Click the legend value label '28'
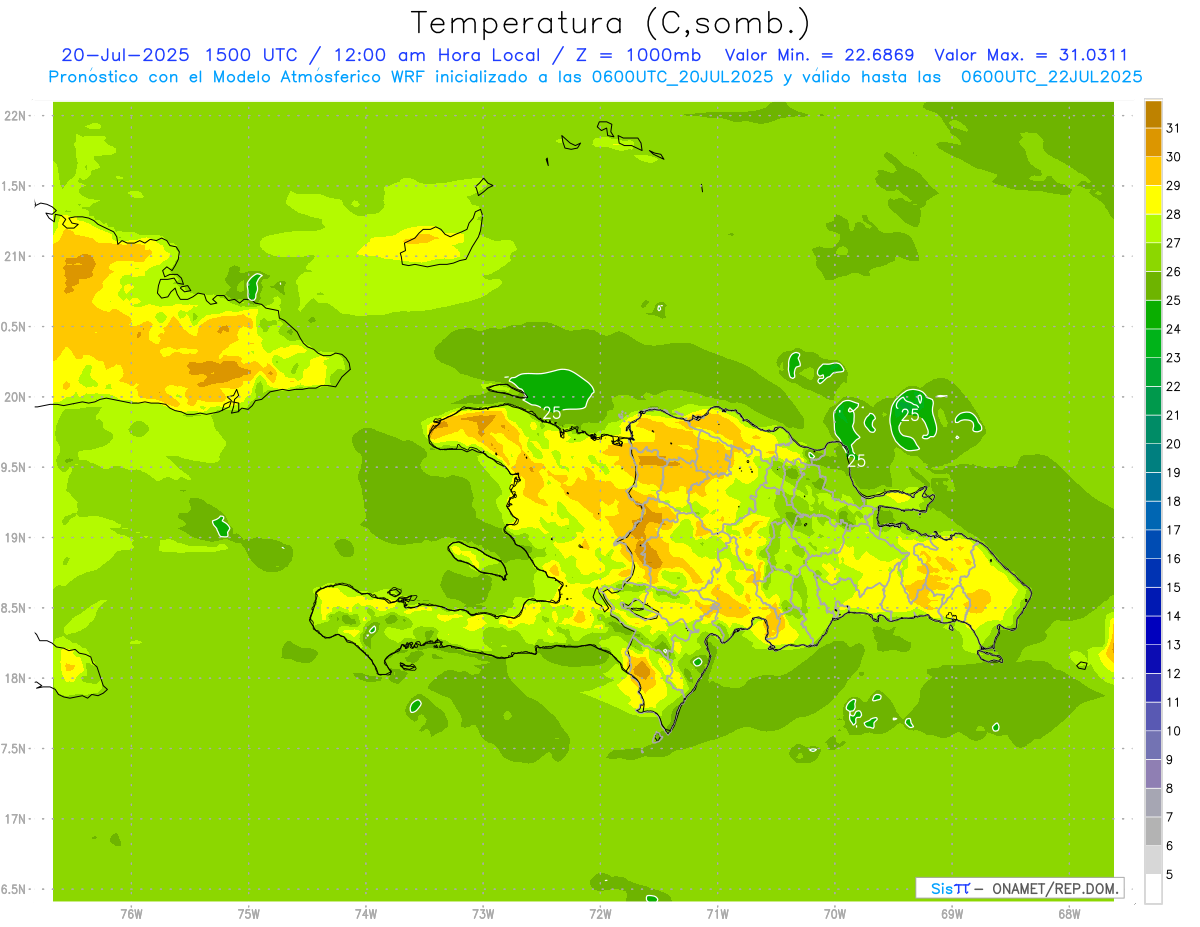 click(1174, 214)
